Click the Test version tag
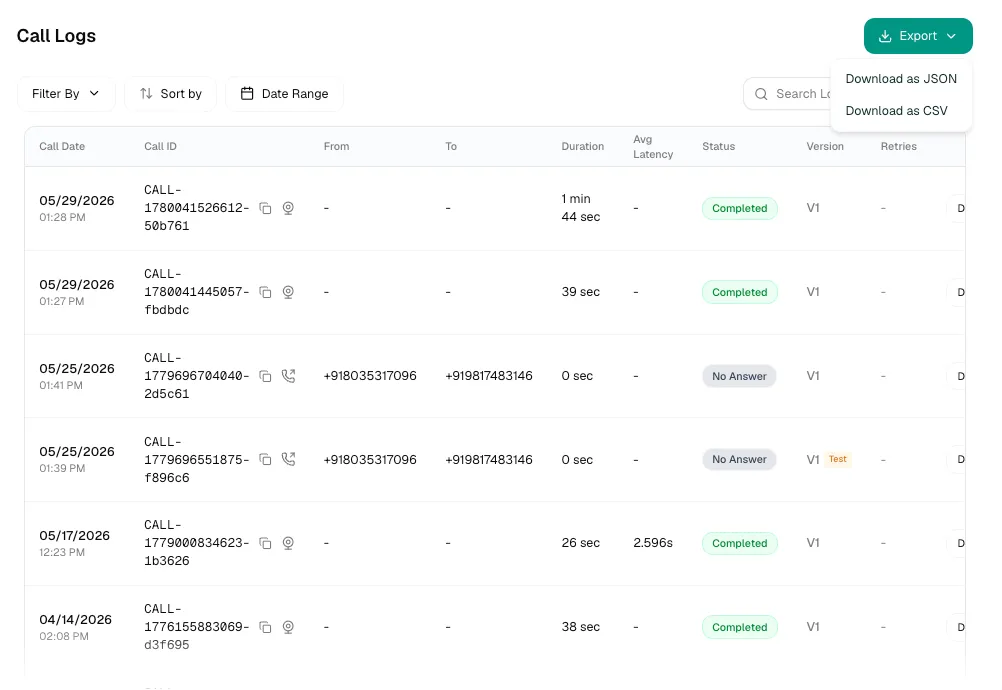 coord(837,459)
